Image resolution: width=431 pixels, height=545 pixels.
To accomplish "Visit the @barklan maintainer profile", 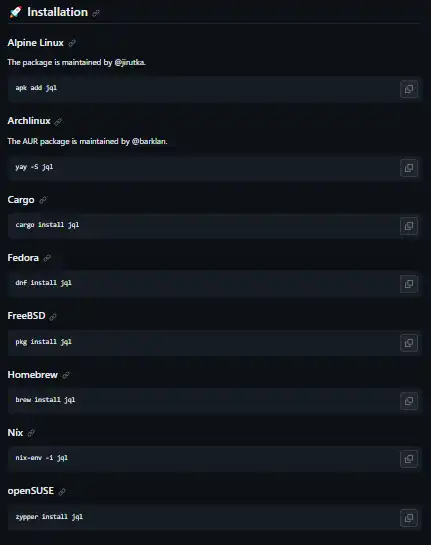I will 149,141.
